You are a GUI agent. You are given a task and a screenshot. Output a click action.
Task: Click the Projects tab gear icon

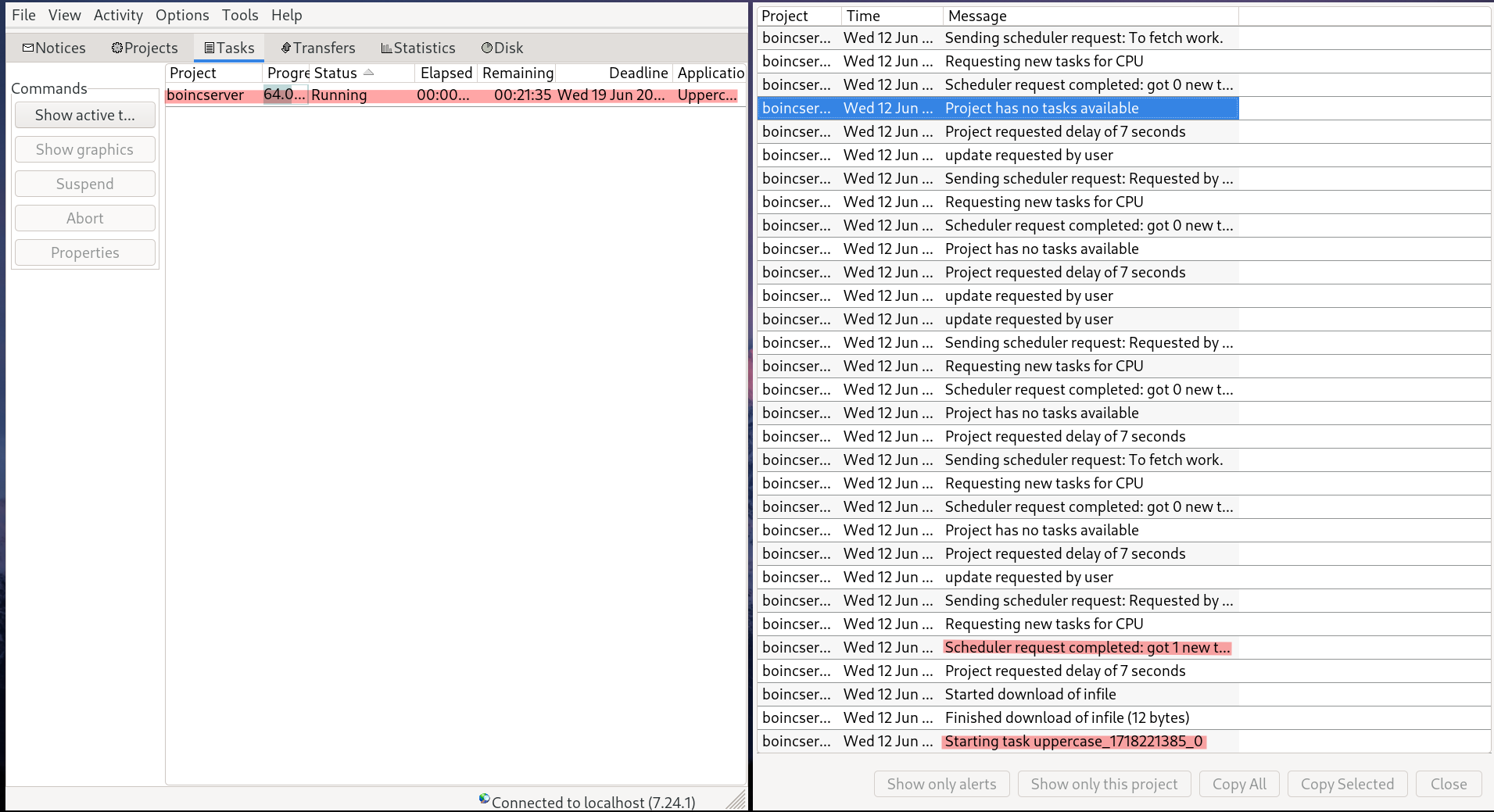click(x=117, y=48)
